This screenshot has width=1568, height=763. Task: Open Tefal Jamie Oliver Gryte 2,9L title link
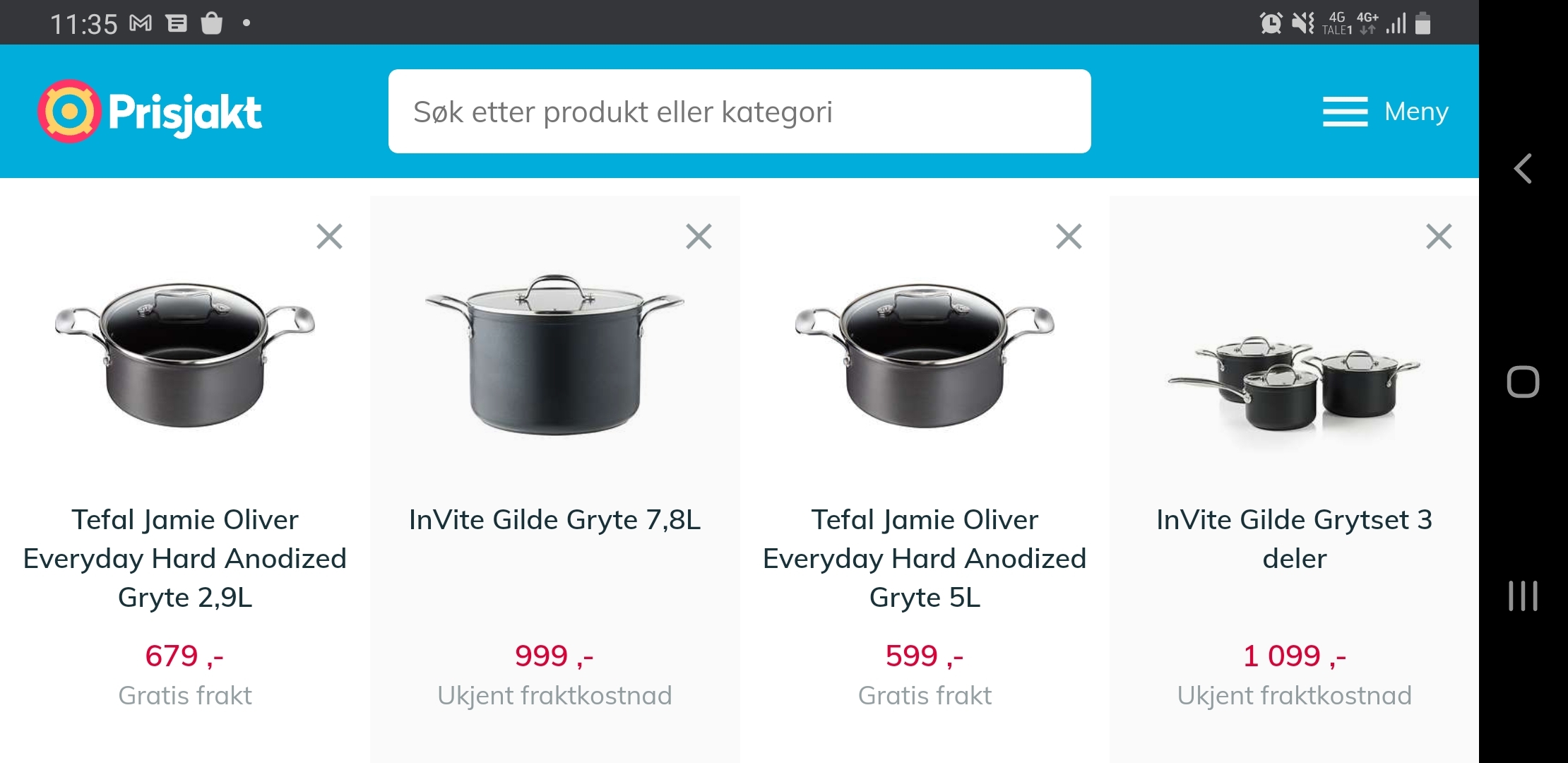[x=185, y=558]
